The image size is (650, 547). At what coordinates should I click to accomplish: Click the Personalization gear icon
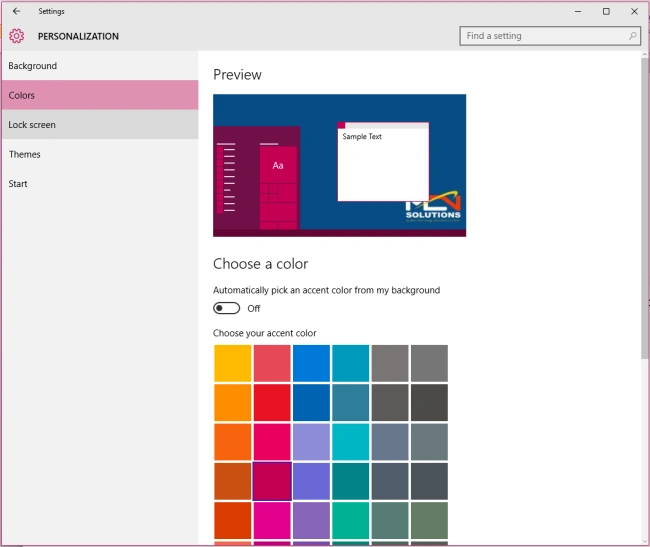(17, 36)
